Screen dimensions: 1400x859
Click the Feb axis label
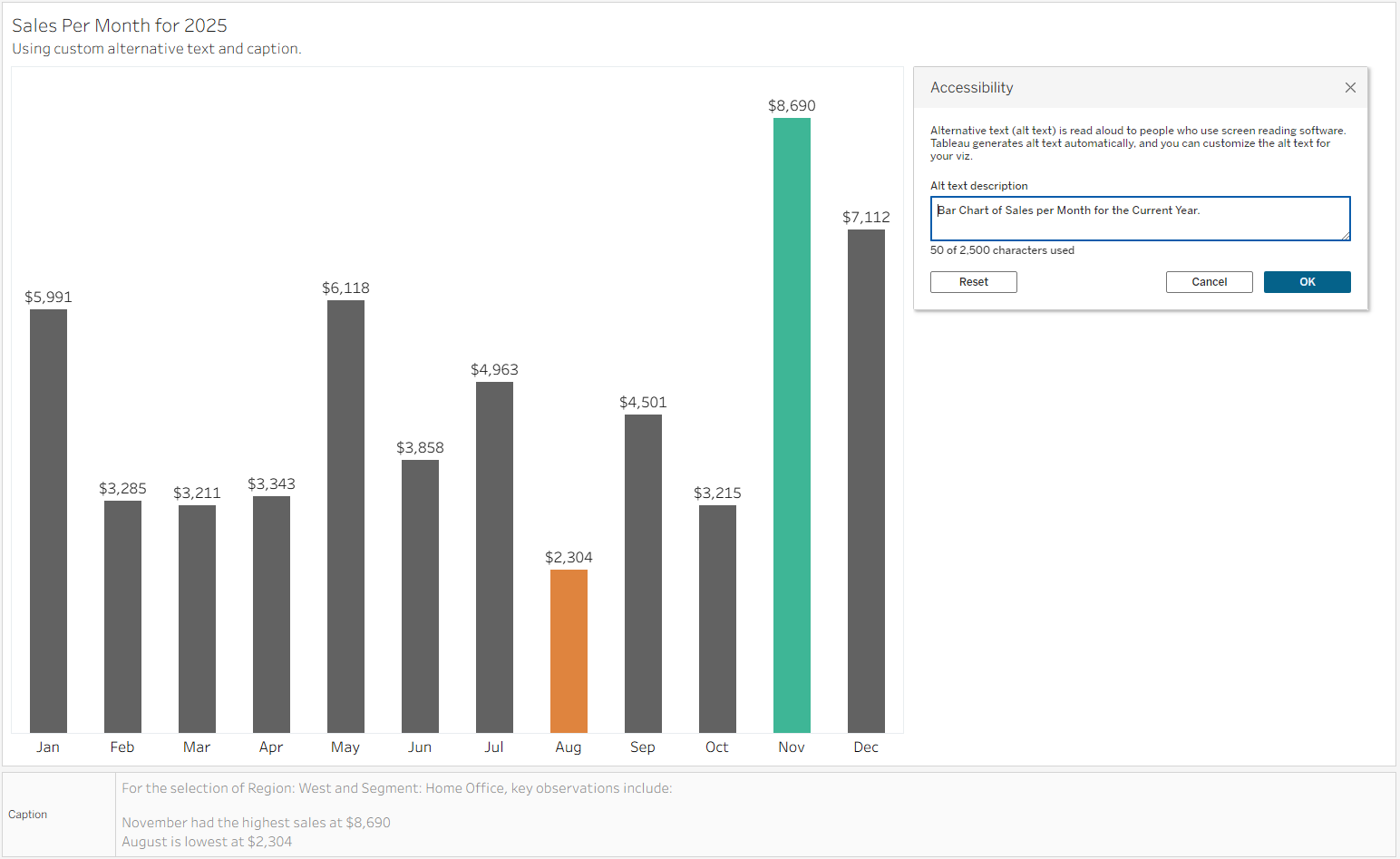tap(122, 747)
